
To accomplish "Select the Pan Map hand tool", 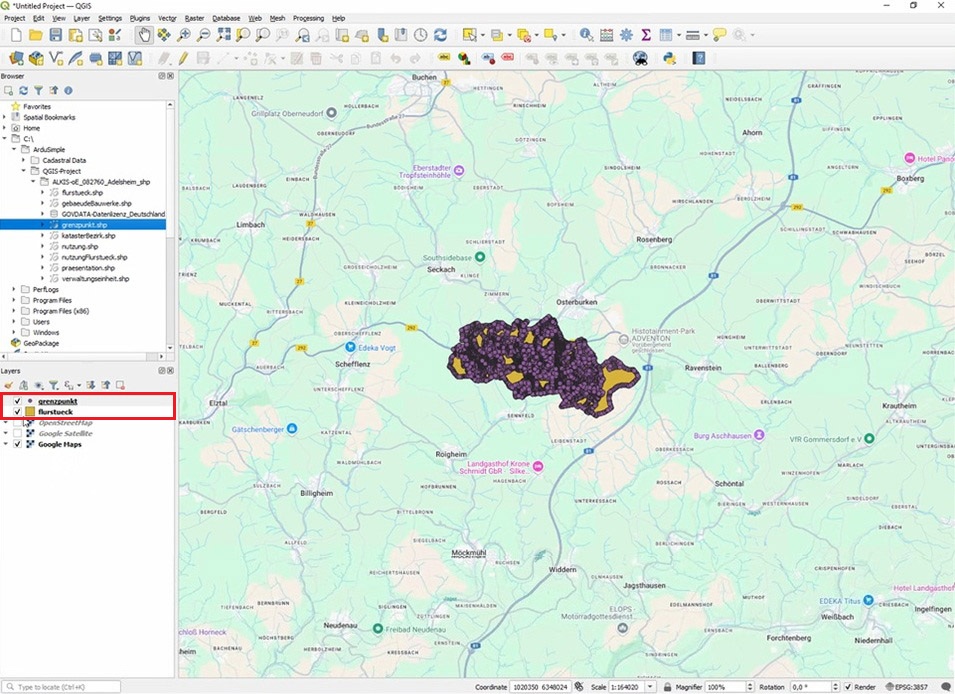I will click(x=145, y=35).
